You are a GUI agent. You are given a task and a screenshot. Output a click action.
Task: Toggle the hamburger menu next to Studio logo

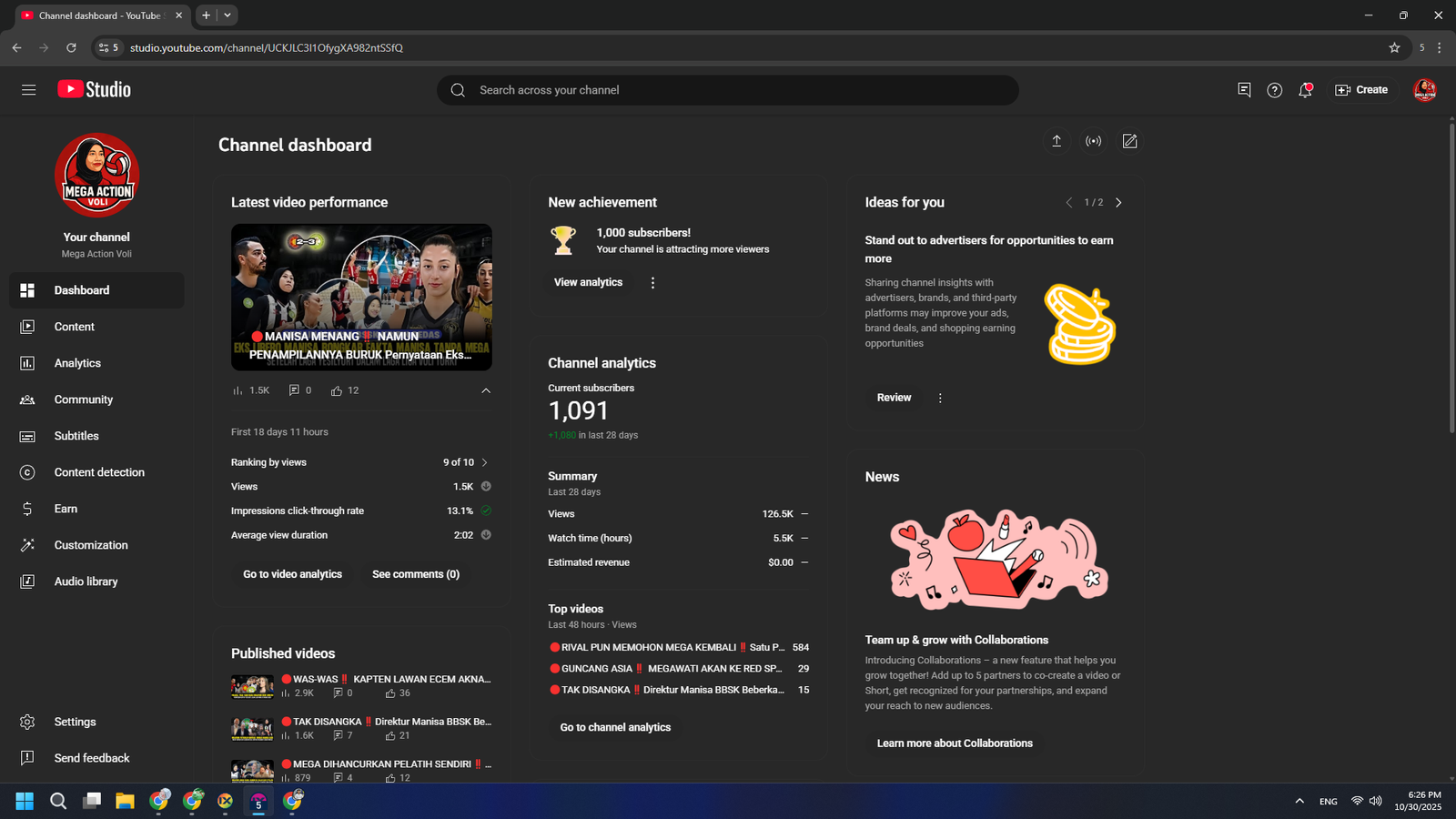(x=29, y=90)
